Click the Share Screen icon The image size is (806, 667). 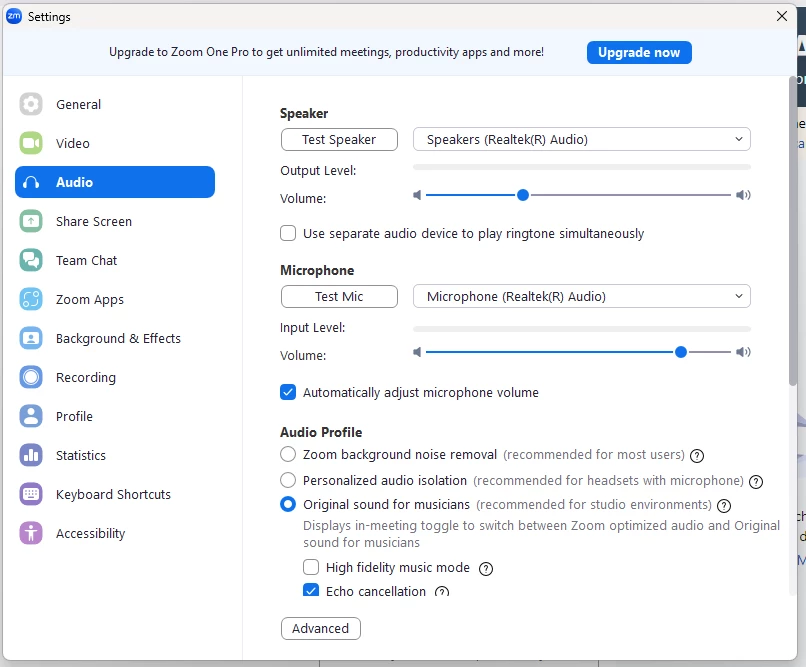[x=31, y=221]
